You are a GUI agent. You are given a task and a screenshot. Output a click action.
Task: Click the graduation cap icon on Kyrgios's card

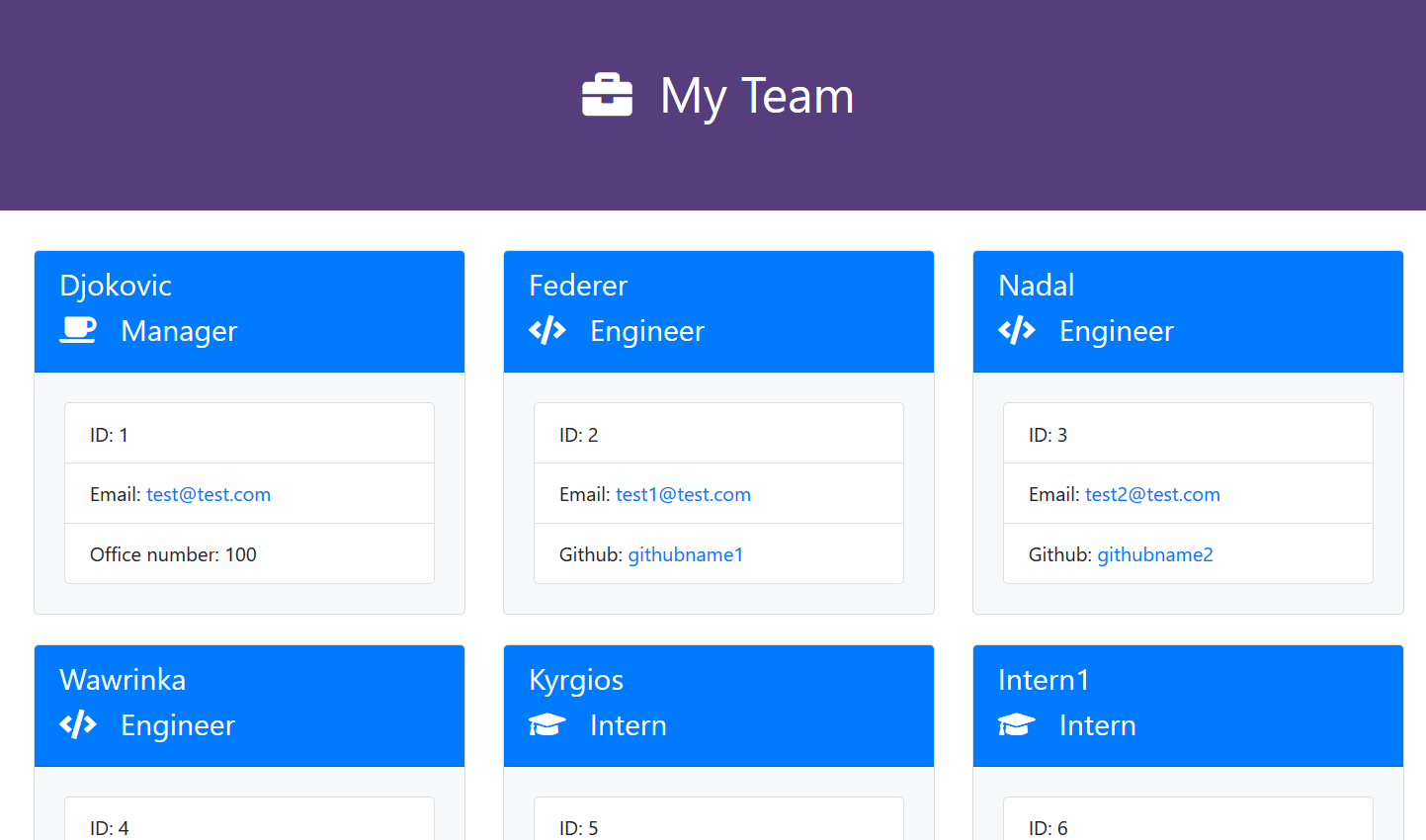547,724
